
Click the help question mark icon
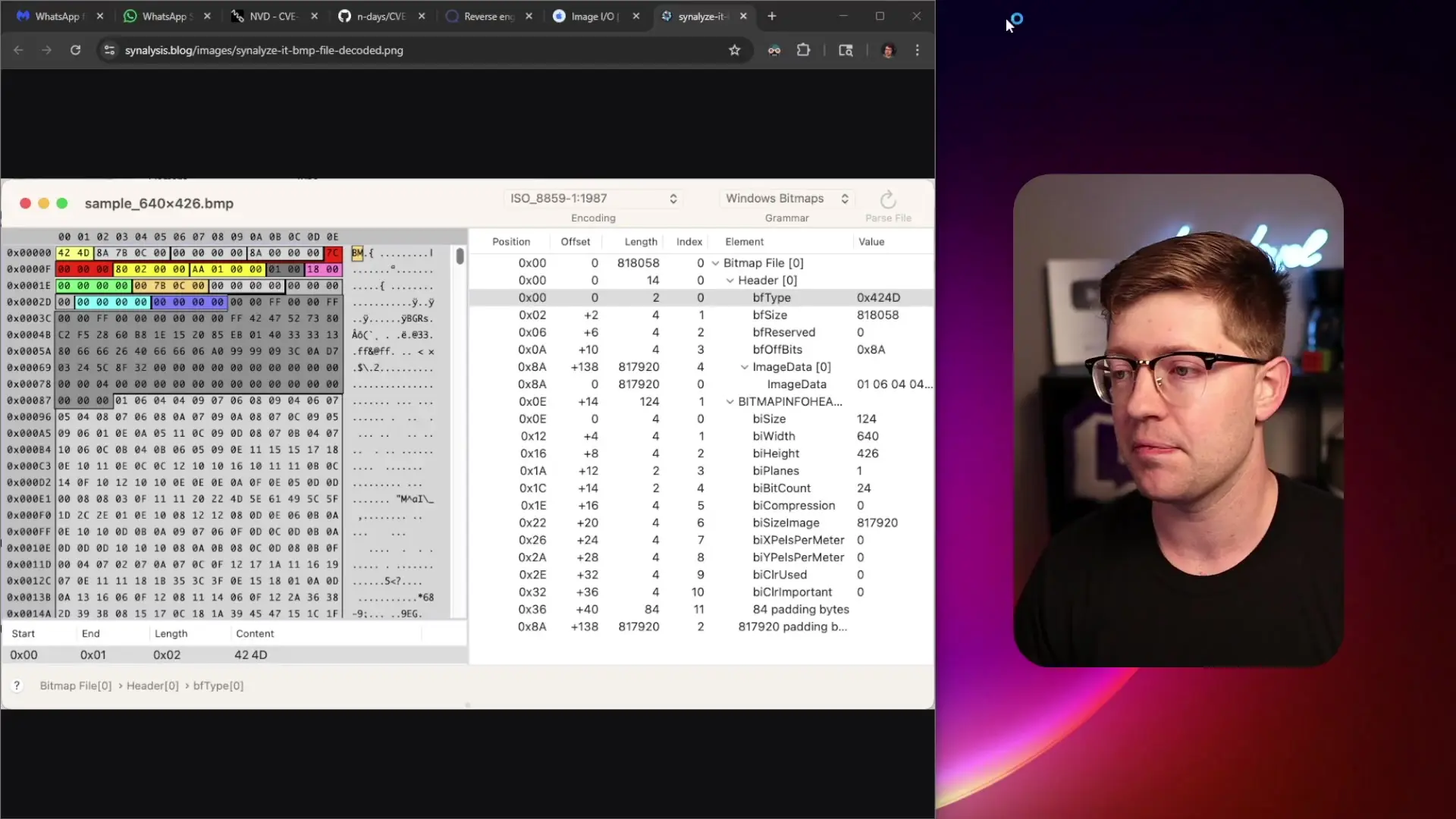pyautogui.click(x=17, y=686)
